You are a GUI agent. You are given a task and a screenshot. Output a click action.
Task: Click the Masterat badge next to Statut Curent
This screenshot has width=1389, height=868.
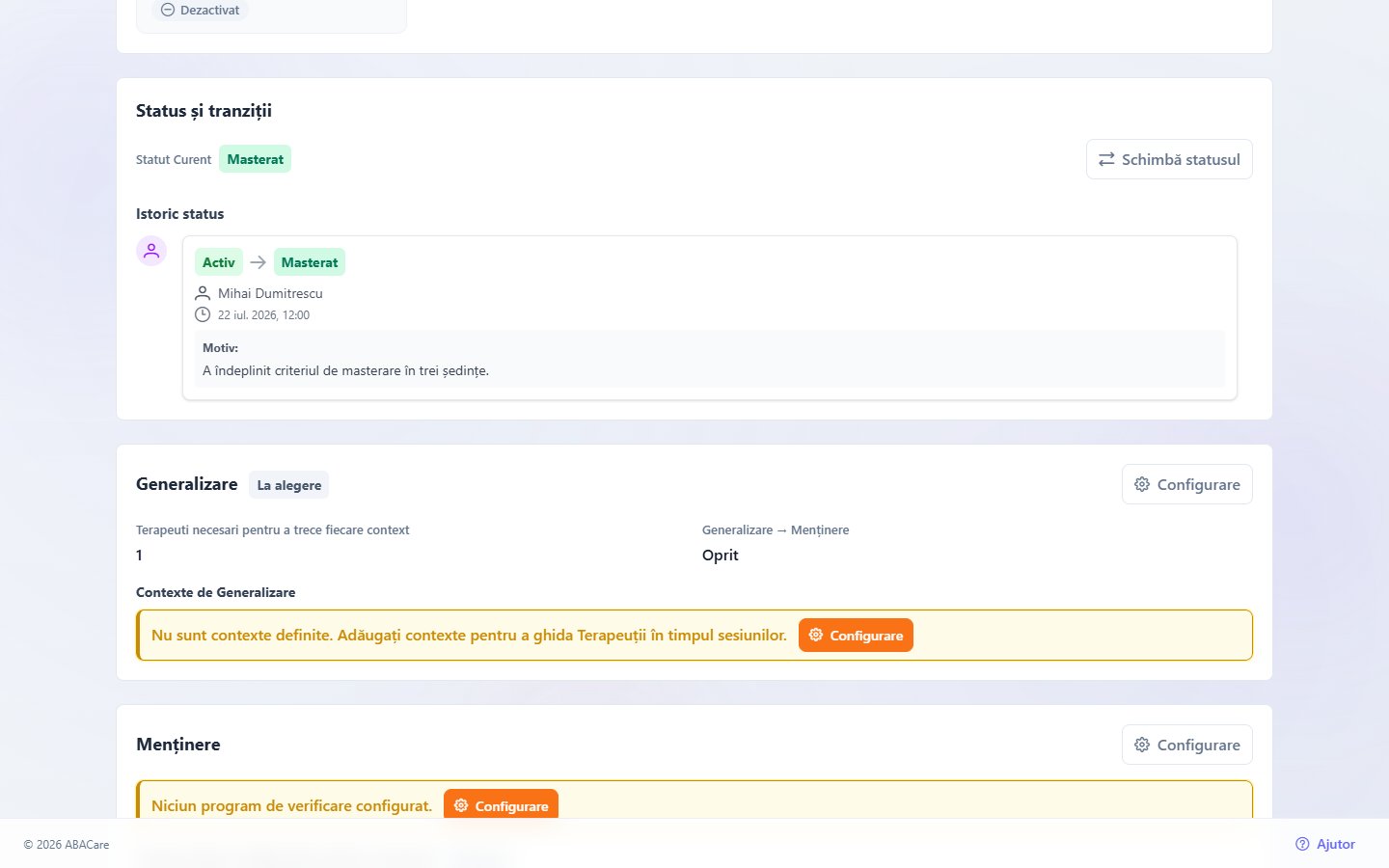[256, 159]
